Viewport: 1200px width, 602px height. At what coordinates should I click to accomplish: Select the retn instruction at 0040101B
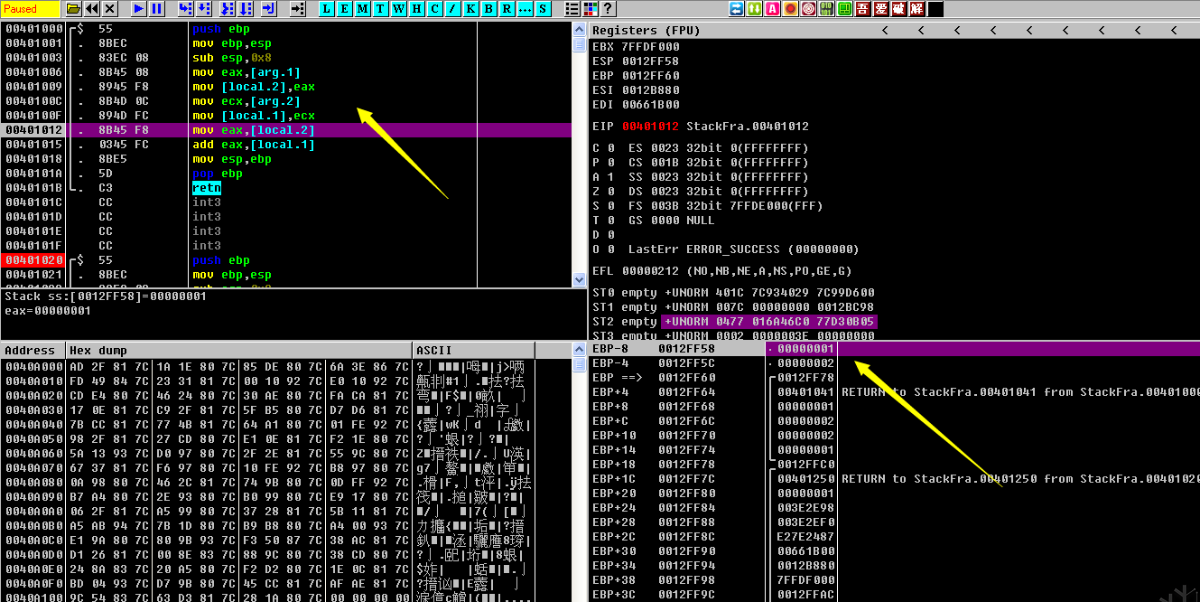206,188
